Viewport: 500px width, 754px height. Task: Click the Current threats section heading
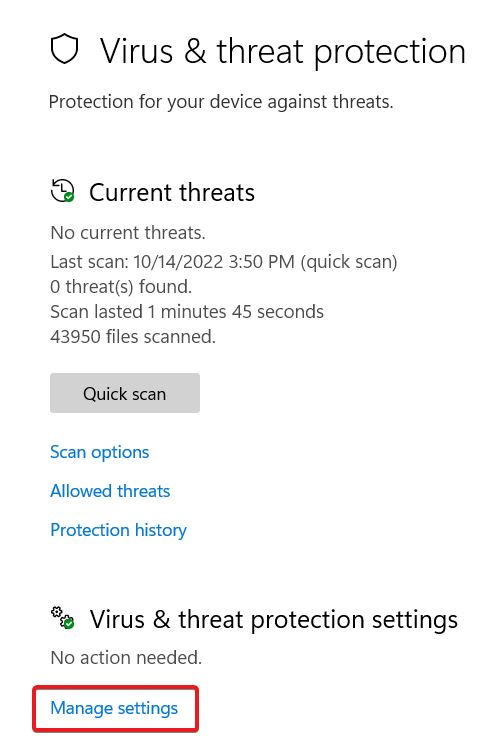point(172,192)
